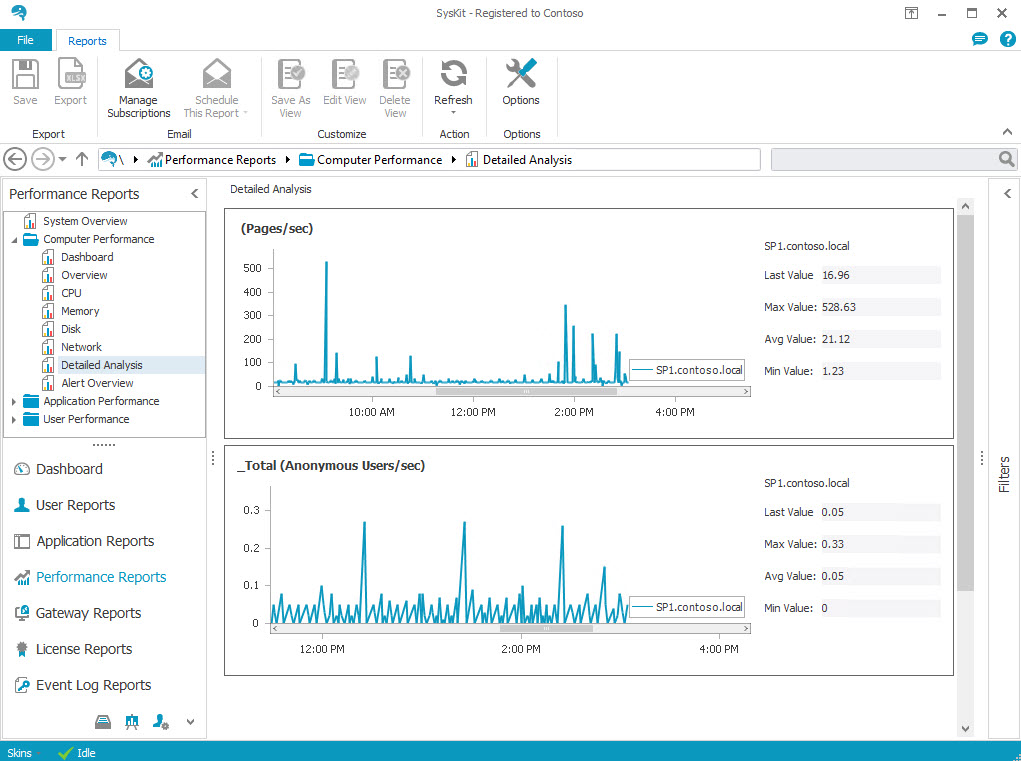Click Pages/sec chart right scroll arrow

click(746, 392)
